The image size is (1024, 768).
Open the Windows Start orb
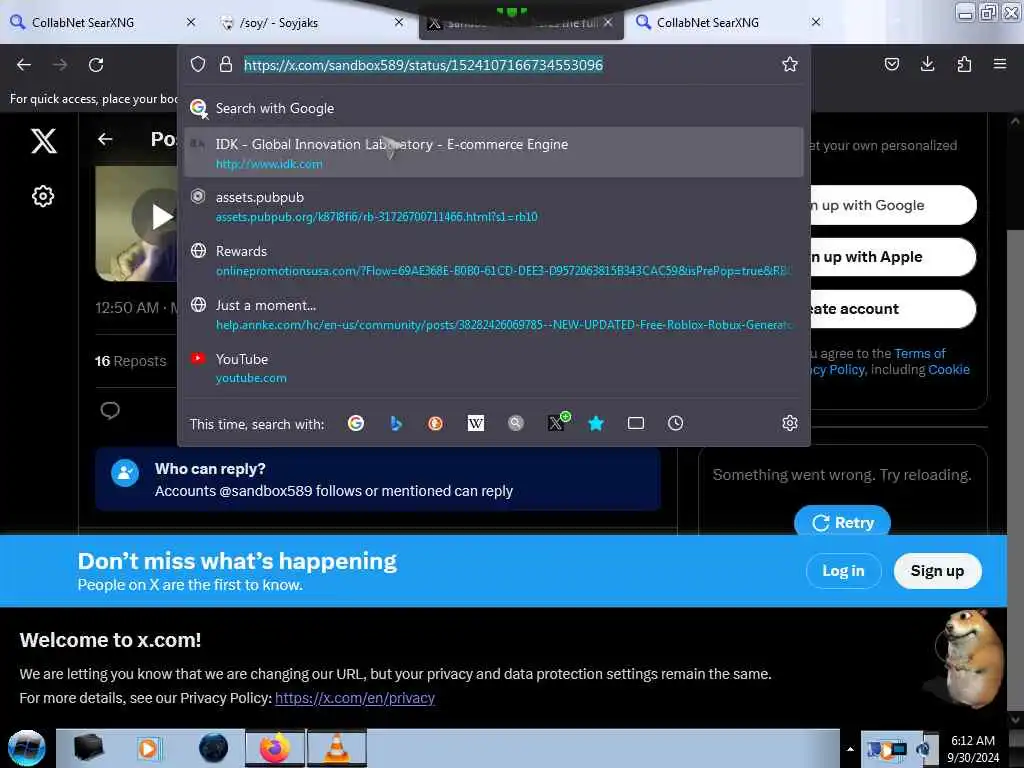click(x=26, y=748)
